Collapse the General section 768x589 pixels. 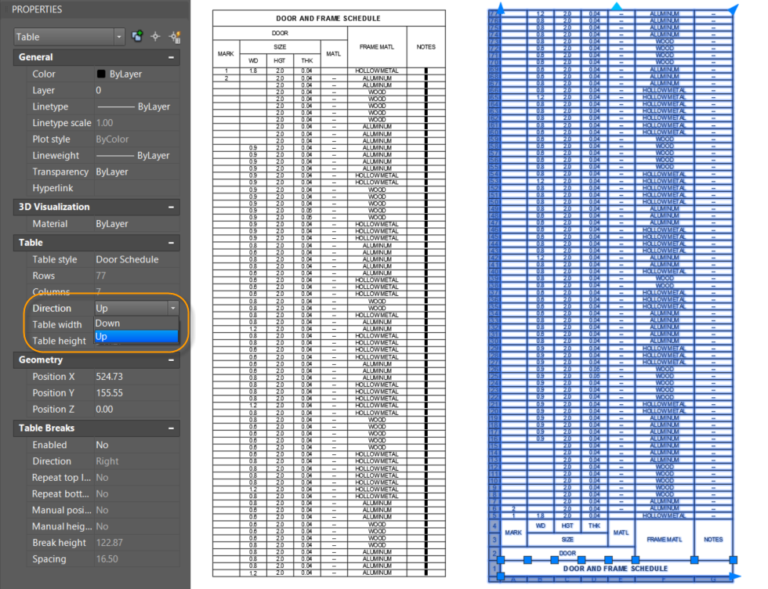click(171, 58)
